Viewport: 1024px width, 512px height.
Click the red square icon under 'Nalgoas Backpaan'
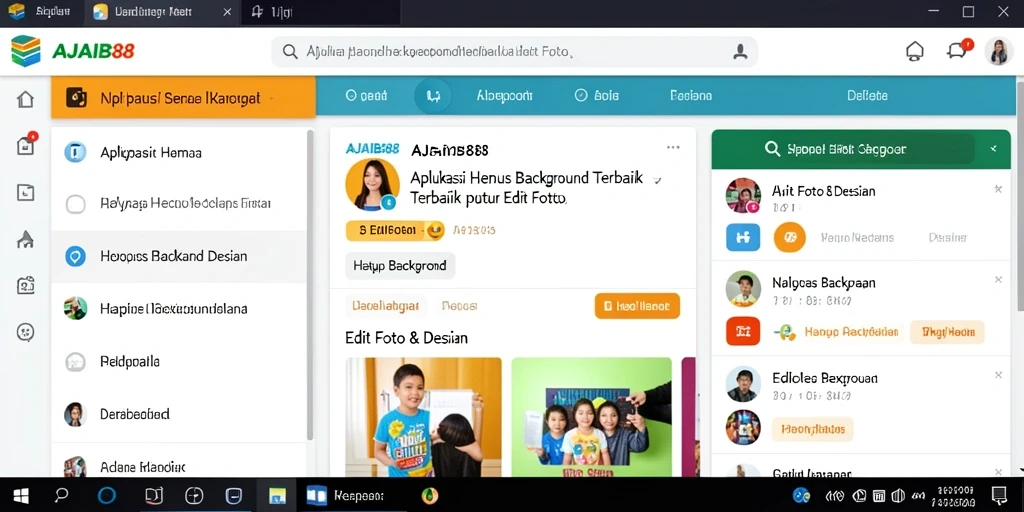click(x=743, y=331)
